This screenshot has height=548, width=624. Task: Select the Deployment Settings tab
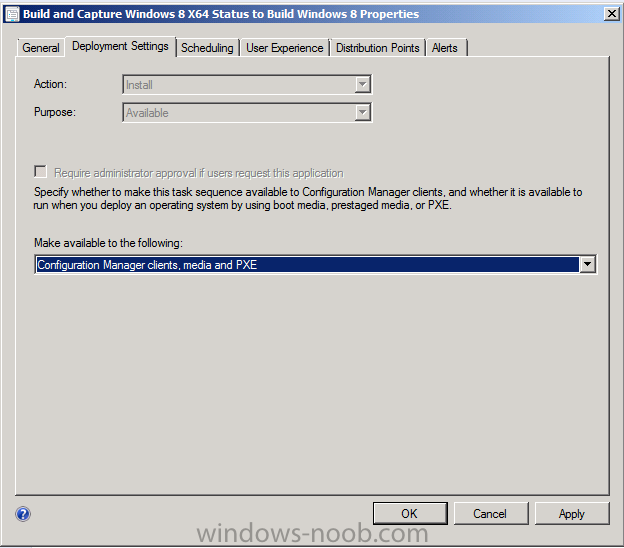tap(120, 46)
